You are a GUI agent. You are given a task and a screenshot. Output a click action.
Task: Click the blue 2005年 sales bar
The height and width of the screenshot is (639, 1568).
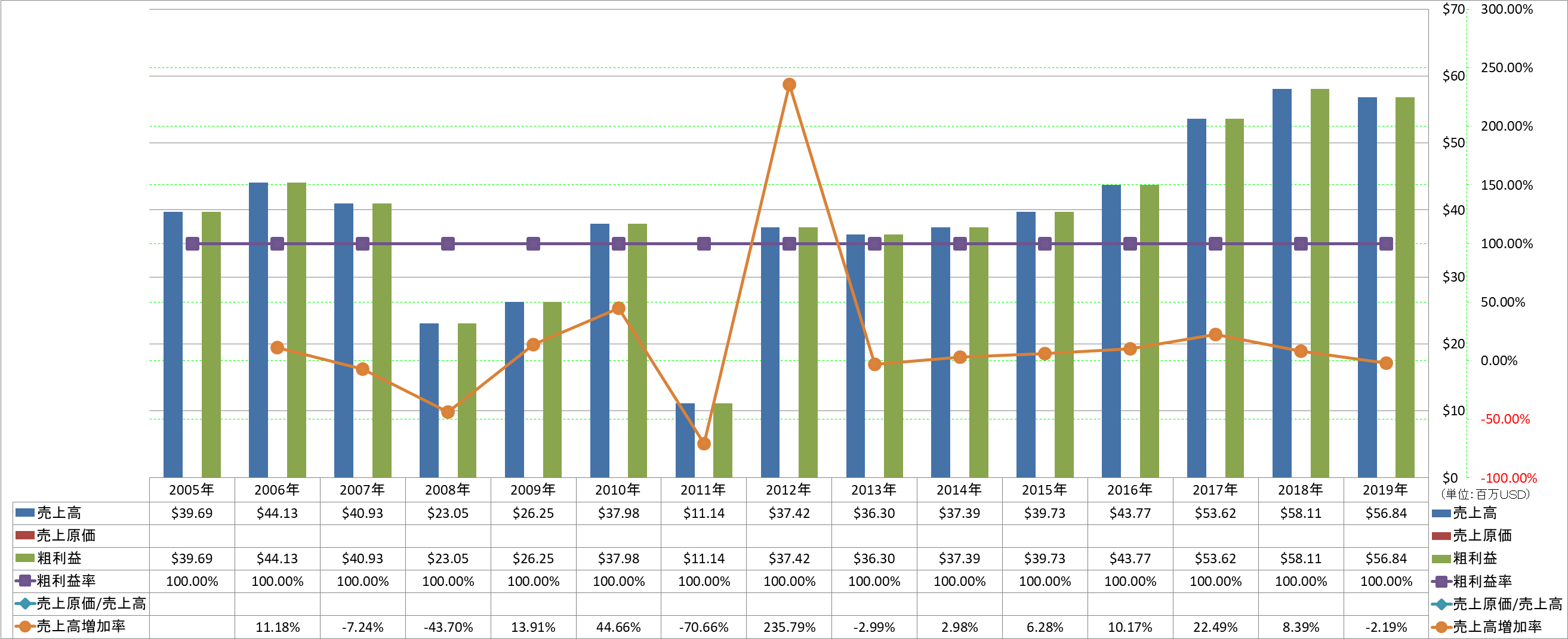173,344
